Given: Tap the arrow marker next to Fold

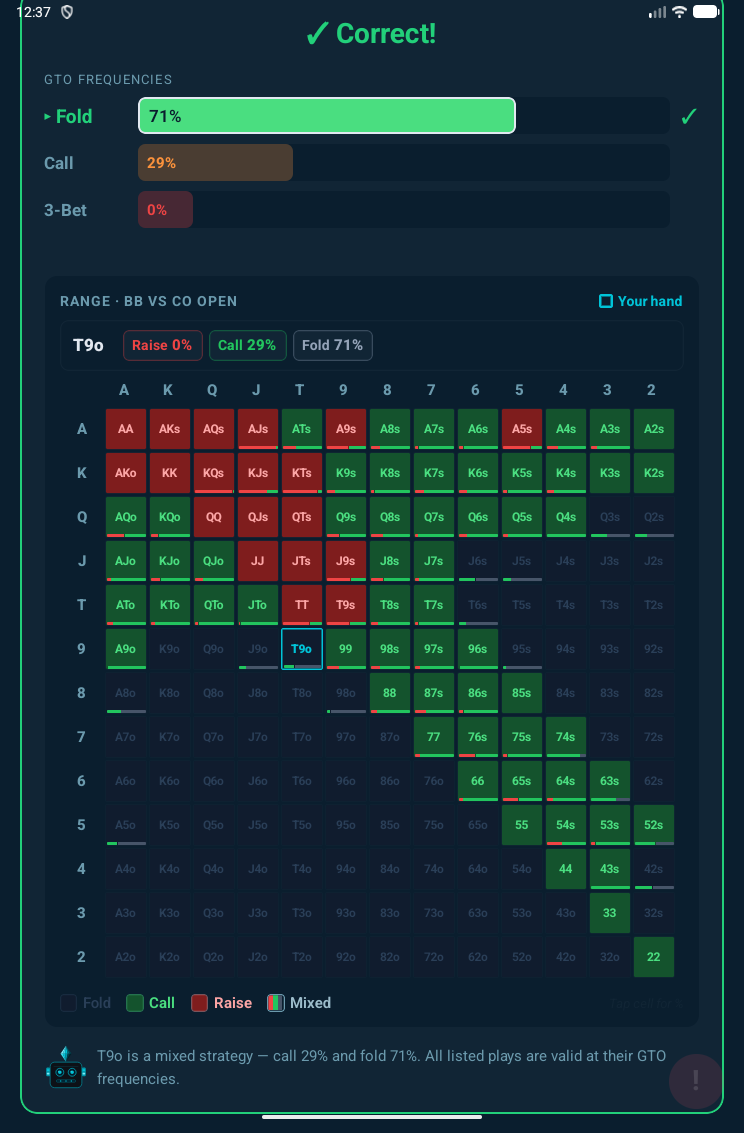Looking at the screenshot, I should [47, 117].
